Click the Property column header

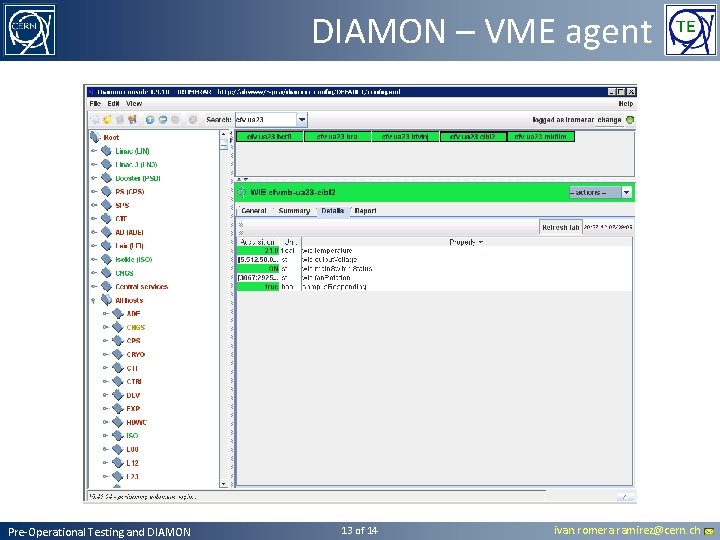(x=466, y=242)
